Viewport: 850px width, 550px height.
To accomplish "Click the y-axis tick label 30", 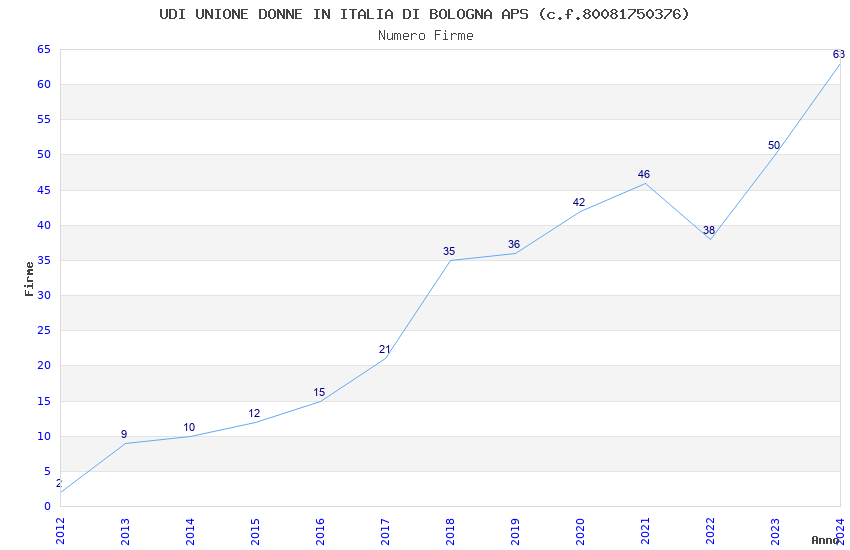I will 44,295.
